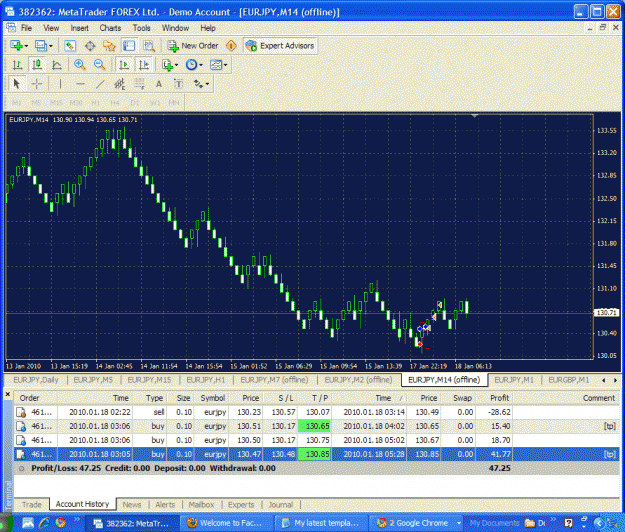Select the Text Label tool

[x=178, y=84]
